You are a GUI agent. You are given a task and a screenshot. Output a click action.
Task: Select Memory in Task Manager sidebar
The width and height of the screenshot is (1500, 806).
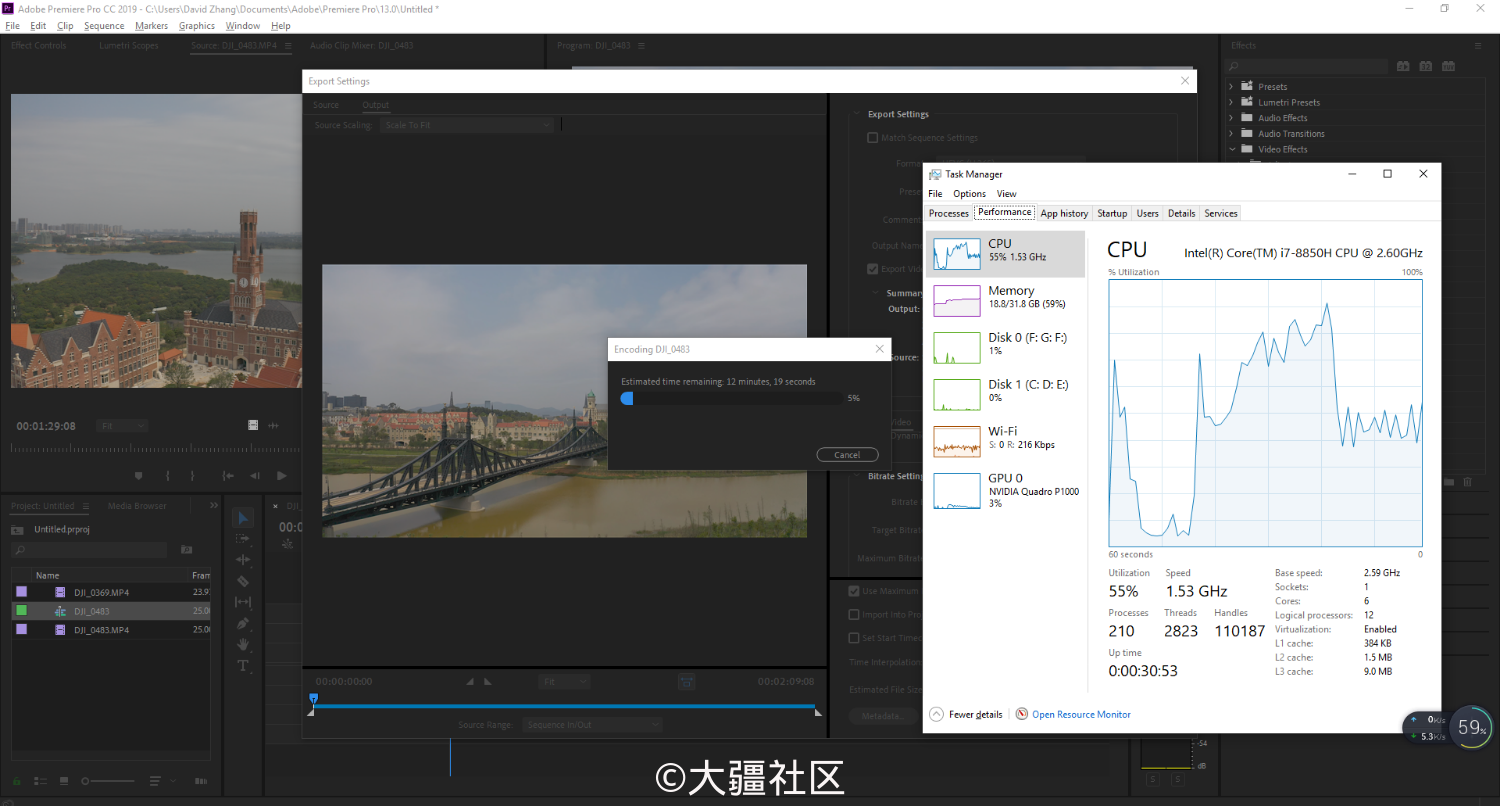[x=1005, y=298]
